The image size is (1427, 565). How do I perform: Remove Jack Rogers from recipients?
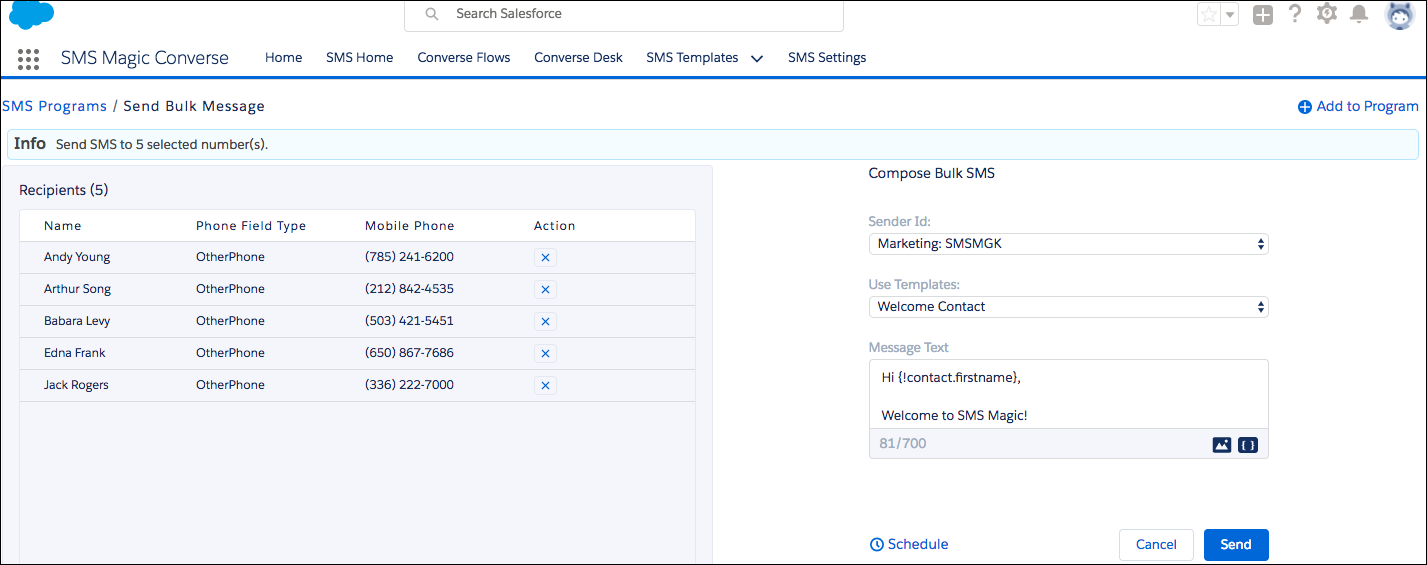(x=545, y=385)
